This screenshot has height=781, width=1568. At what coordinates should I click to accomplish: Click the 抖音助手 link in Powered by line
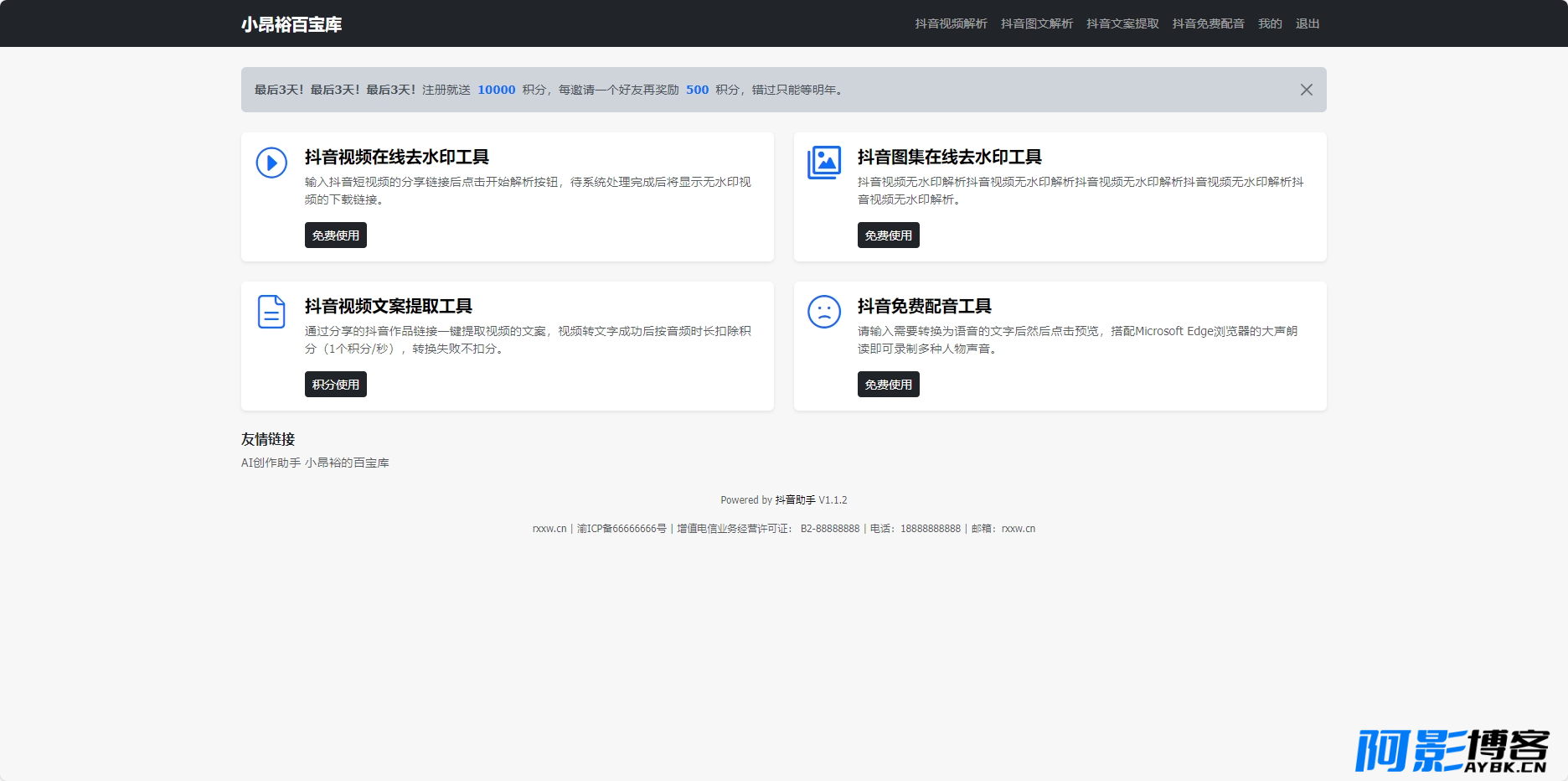point(795,500)
